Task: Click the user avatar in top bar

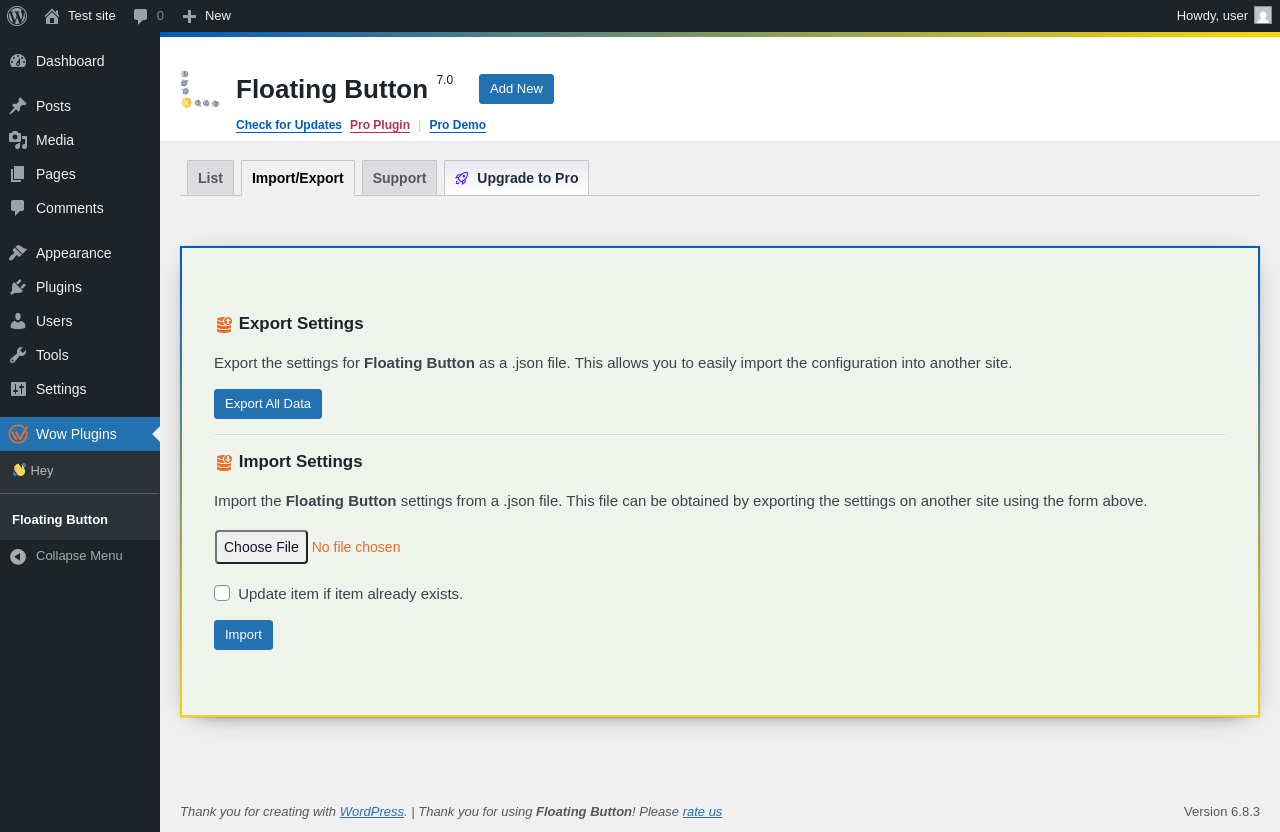Action: point(1263,15)
